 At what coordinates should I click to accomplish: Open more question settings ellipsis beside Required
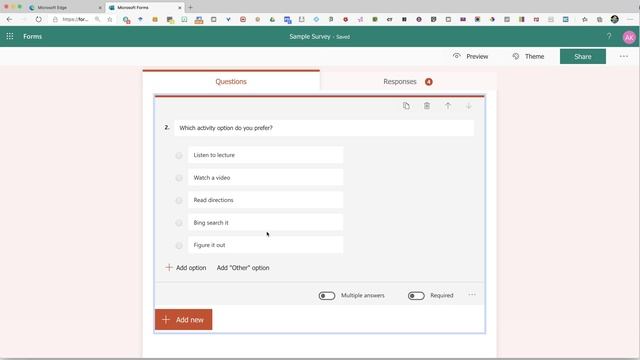click(472, 295)
